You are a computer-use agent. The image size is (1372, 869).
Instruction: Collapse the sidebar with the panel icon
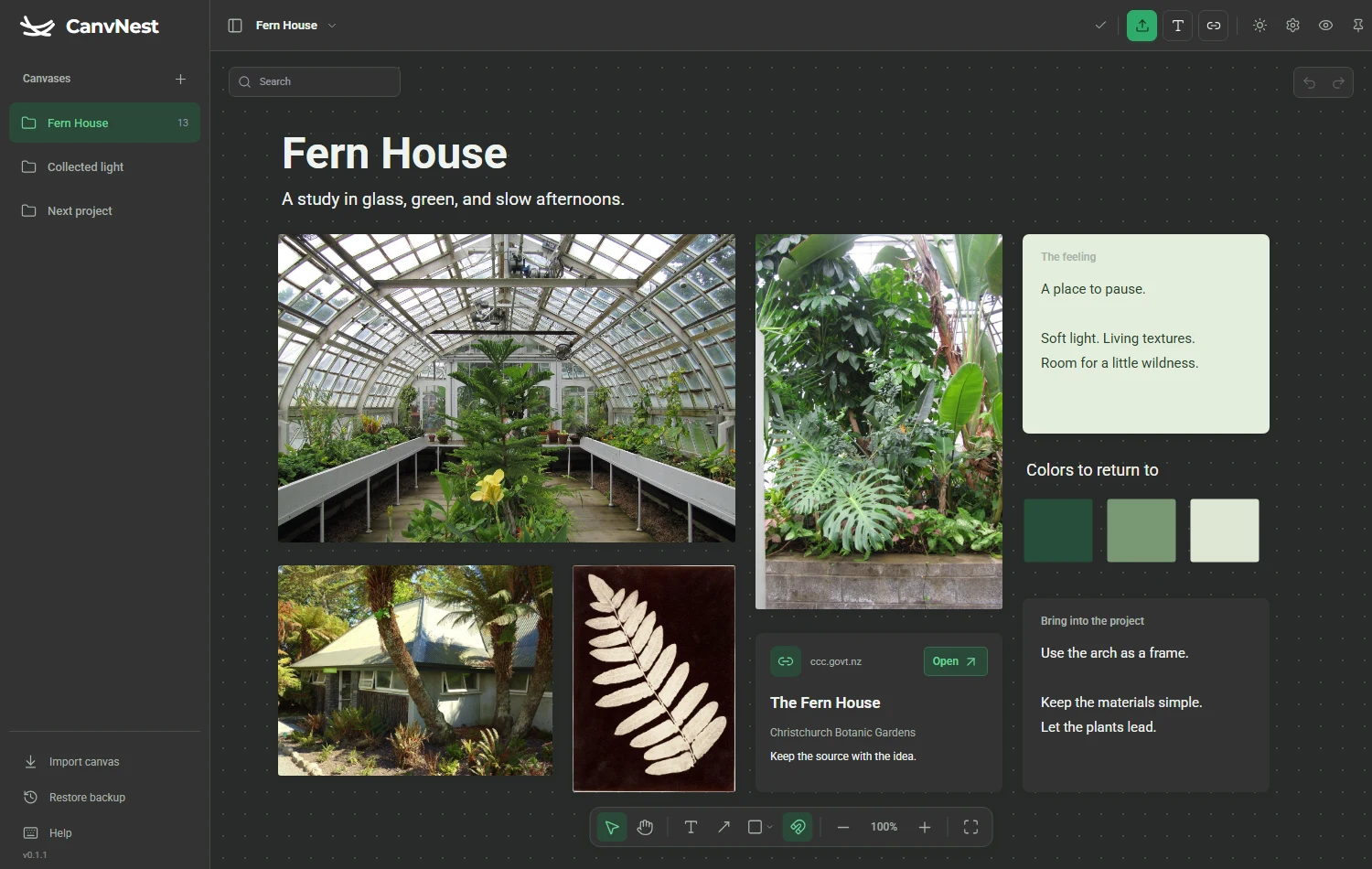235,26
